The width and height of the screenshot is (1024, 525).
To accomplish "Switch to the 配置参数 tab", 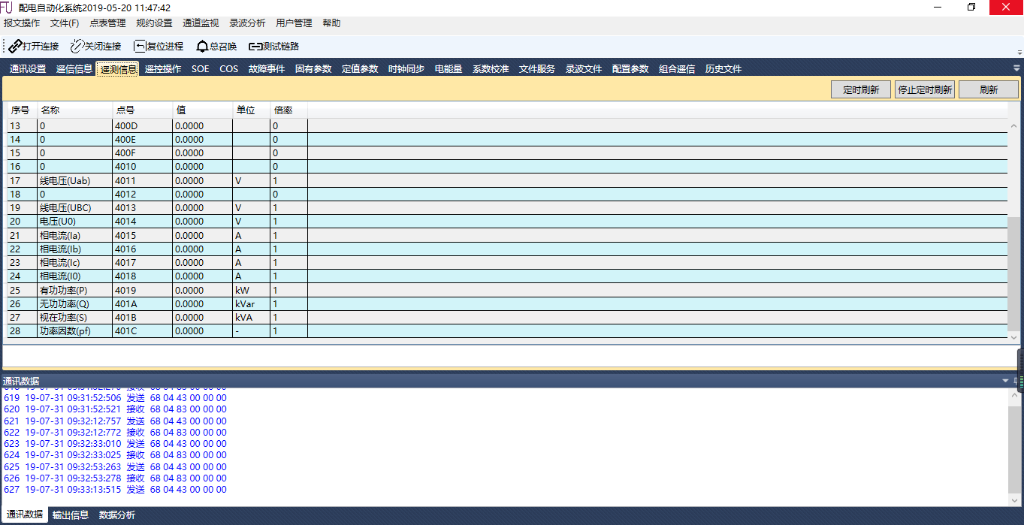I will click(630, 69).
